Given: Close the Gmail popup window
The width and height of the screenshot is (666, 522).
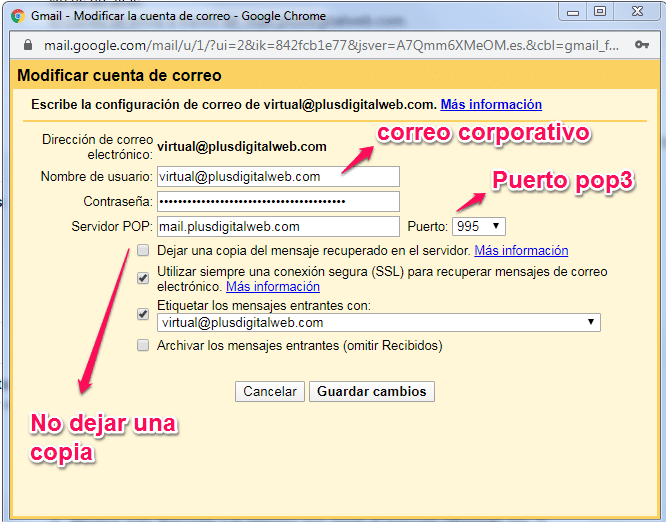Looking at the screenshot, I should pyautogui.click(x=637, y=11).
